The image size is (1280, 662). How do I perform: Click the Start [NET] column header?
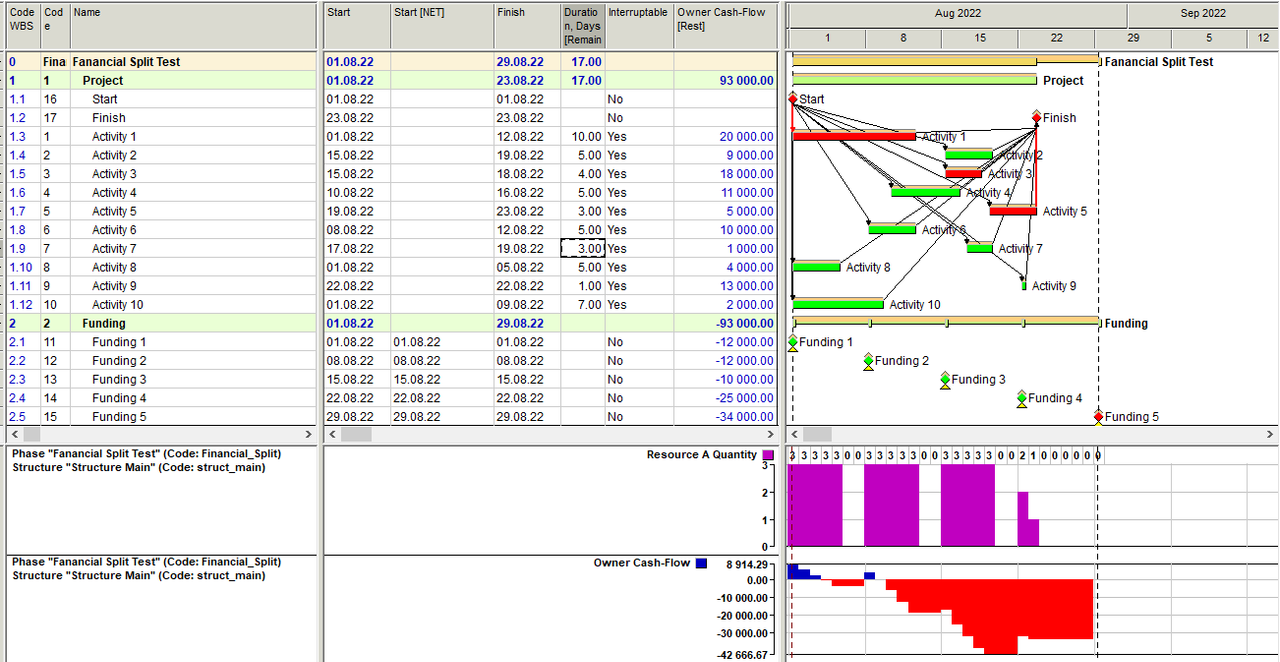pyautogui.click(x=441, y=26)
